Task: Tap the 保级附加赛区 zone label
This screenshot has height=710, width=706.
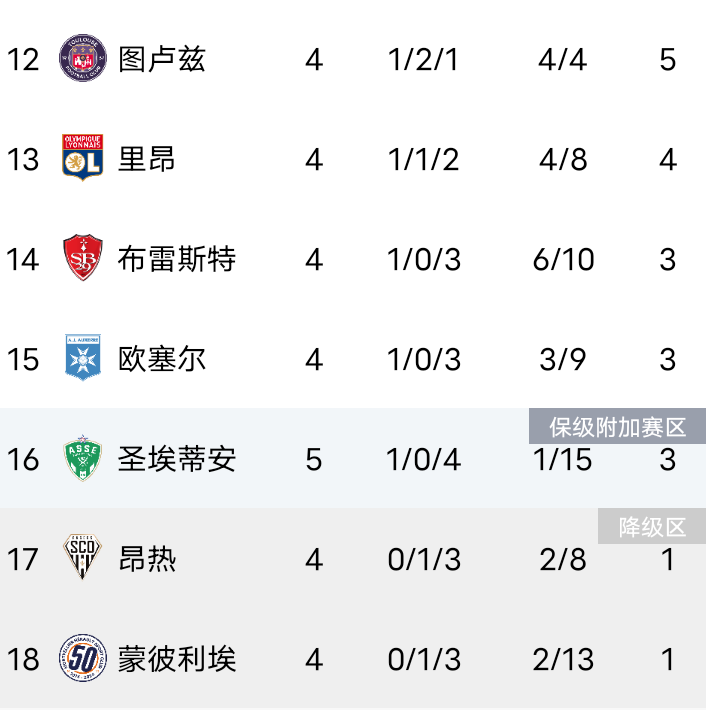Action: coord(617,427)
